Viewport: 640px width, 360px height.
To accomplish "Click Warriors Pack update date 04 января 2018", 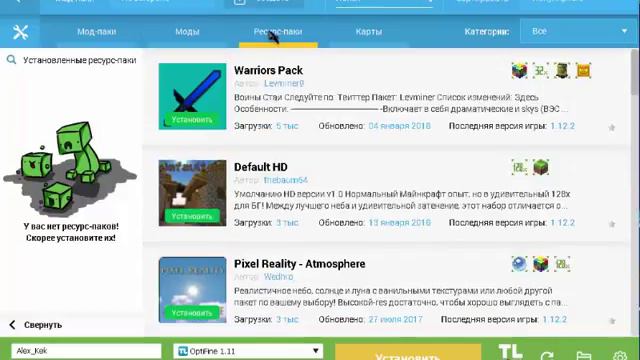I will (x=399, y=126).
